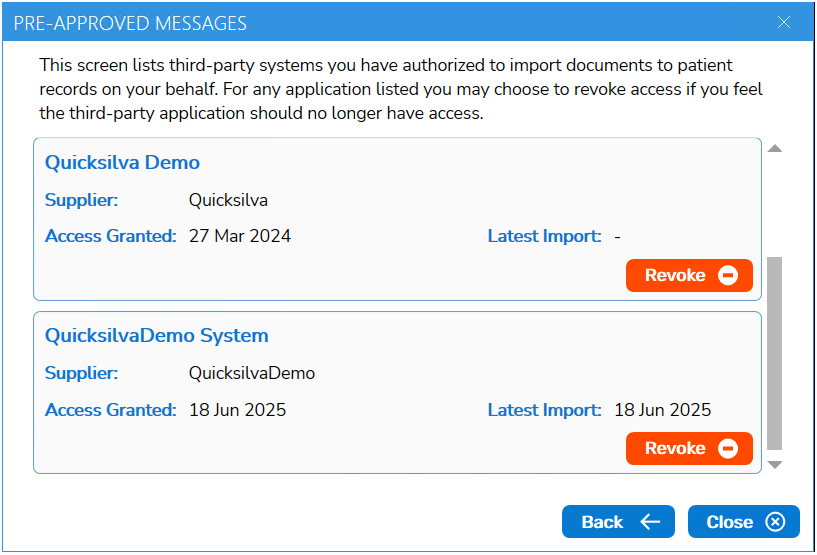Image resolution: width=817 pixels, height=555 pixels.
Task: Click the PRE-APPROVED MESSAGES title
Action: coord(130,23)
